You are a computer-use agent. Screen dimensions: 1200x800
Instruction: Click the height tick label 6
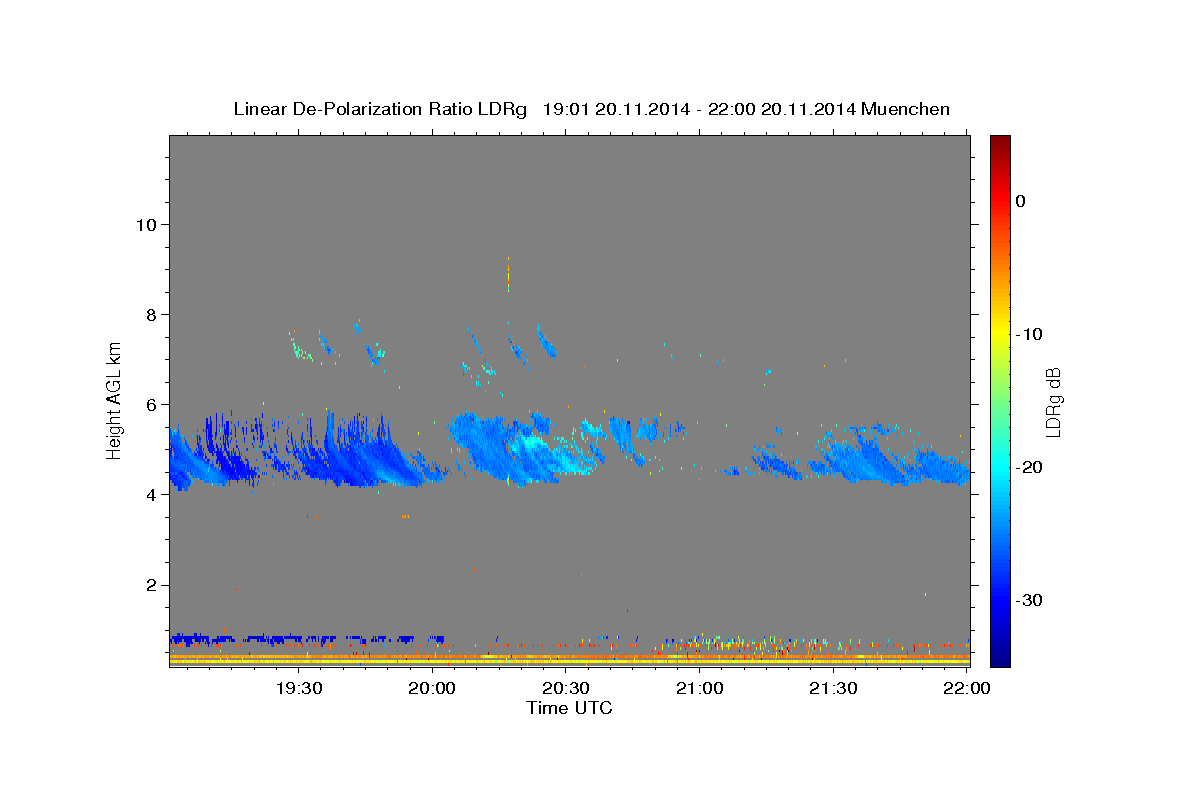point(150,404)
